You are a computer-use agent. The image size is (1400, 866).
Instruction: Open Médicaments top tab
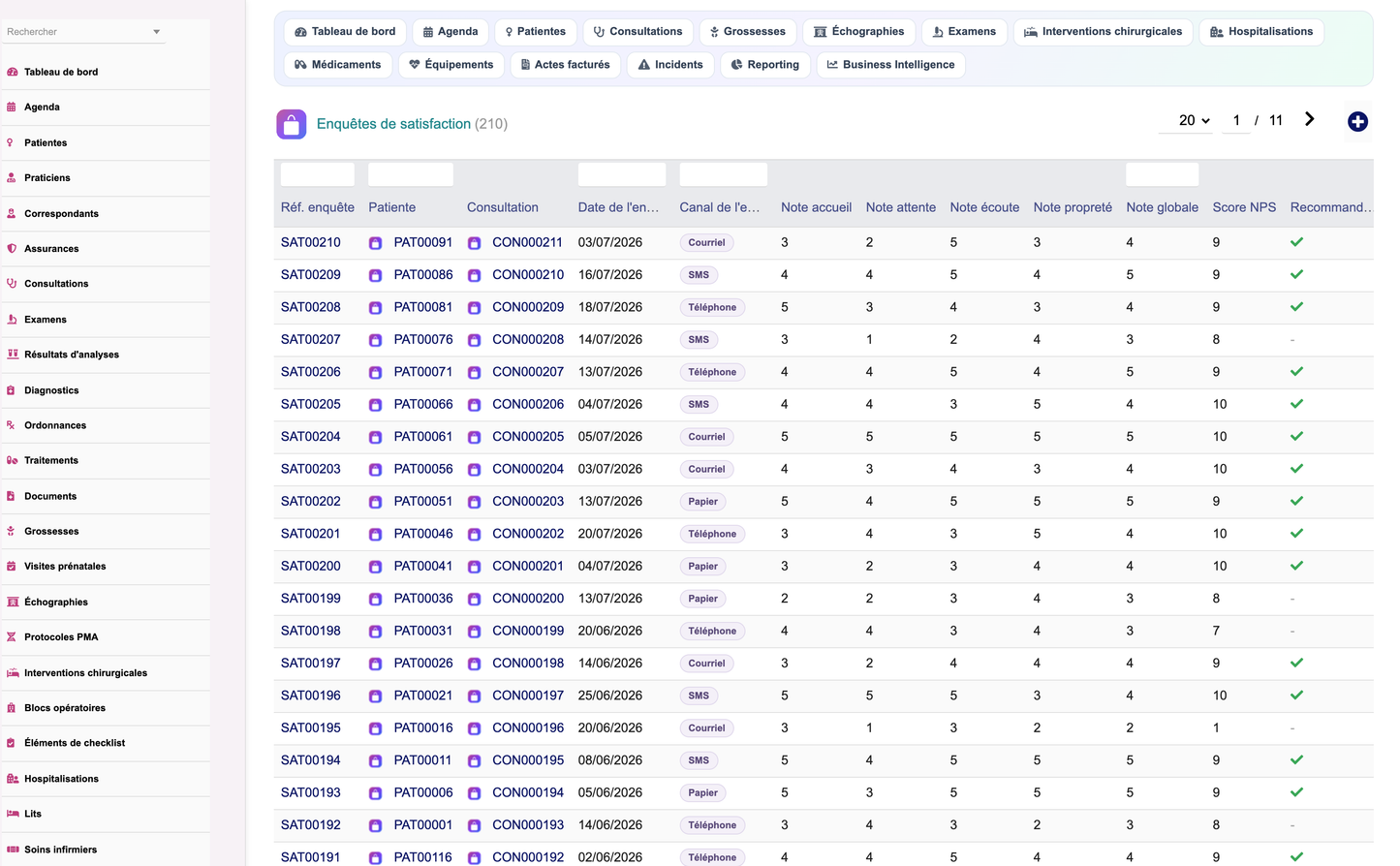pos(338,65)
